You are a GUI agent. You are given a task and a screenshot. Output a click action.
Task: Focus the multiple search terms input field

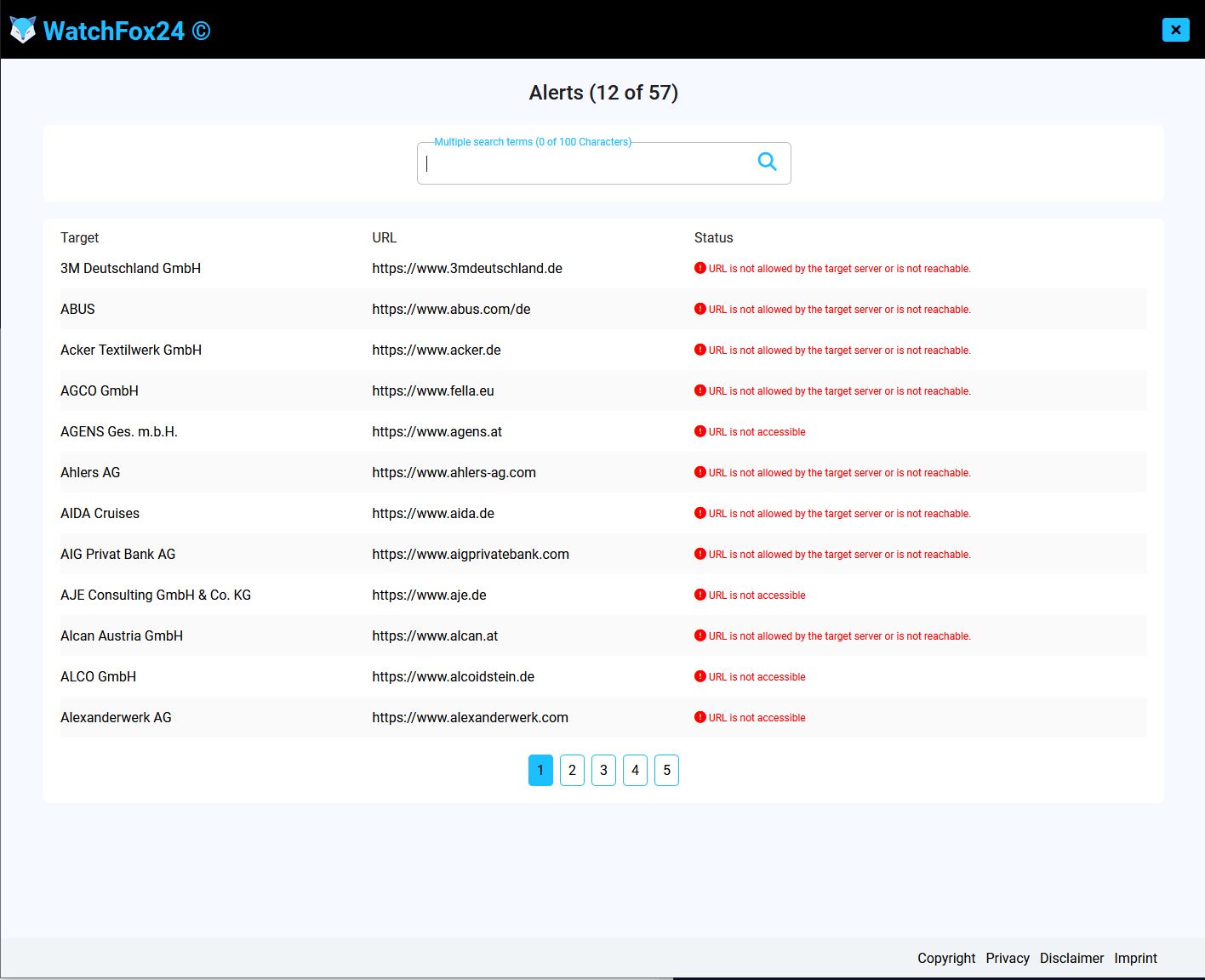pos(587,163)
